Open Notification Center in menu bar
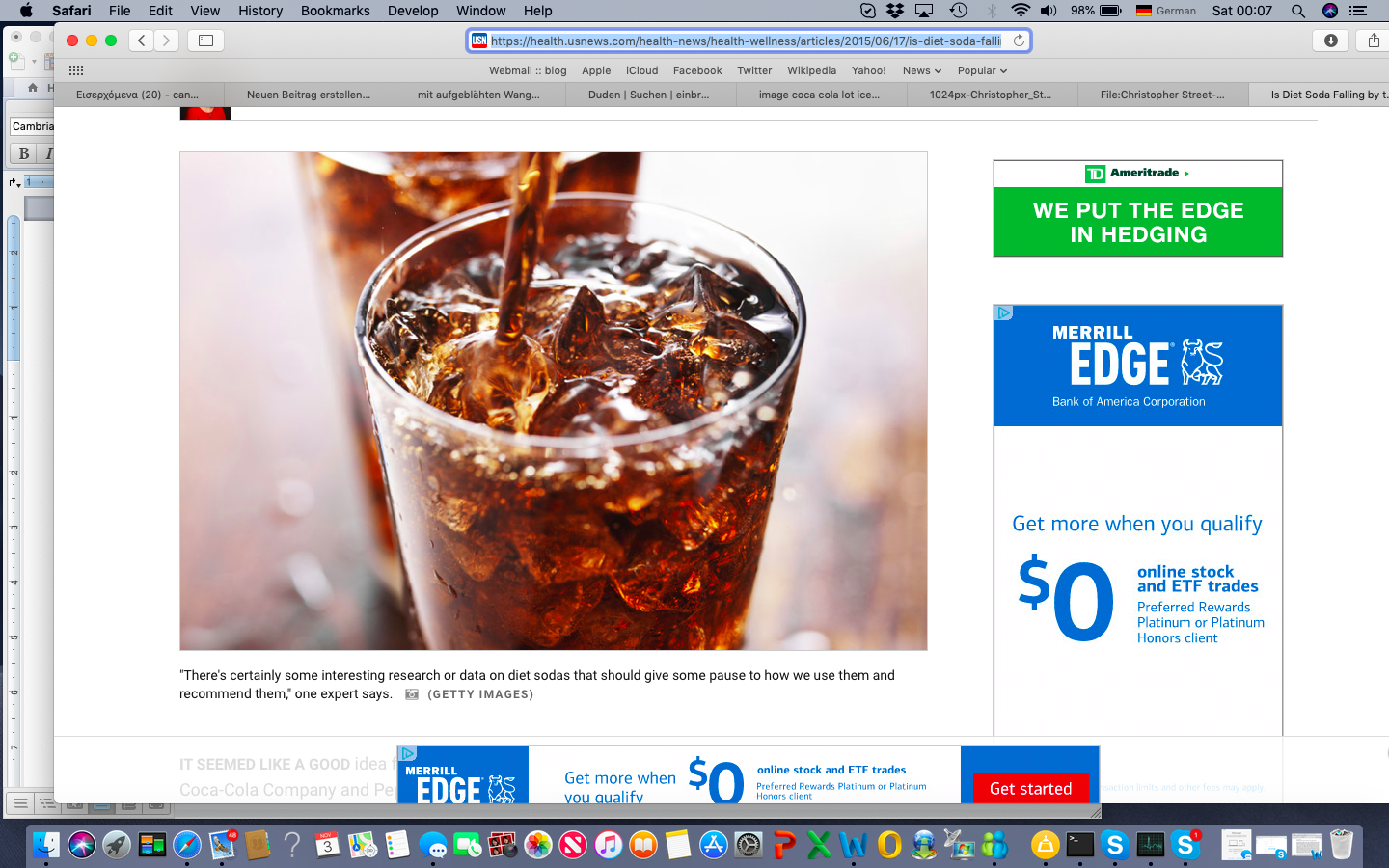 coord(1358,11)
